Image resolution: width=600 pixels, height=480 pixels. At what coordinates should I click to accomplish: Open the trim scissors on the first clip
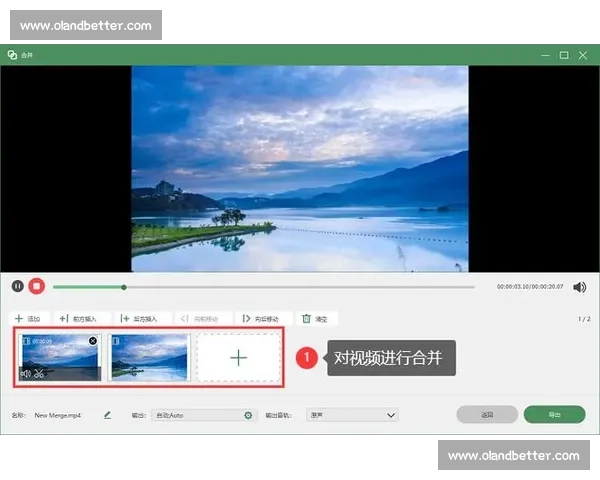(x=39, y=373)
